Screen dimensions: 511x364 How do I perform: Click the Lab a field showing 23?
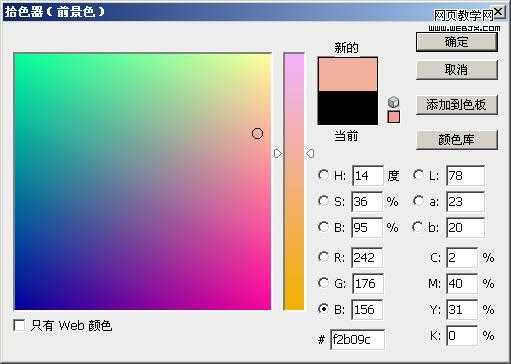point(465,202)
